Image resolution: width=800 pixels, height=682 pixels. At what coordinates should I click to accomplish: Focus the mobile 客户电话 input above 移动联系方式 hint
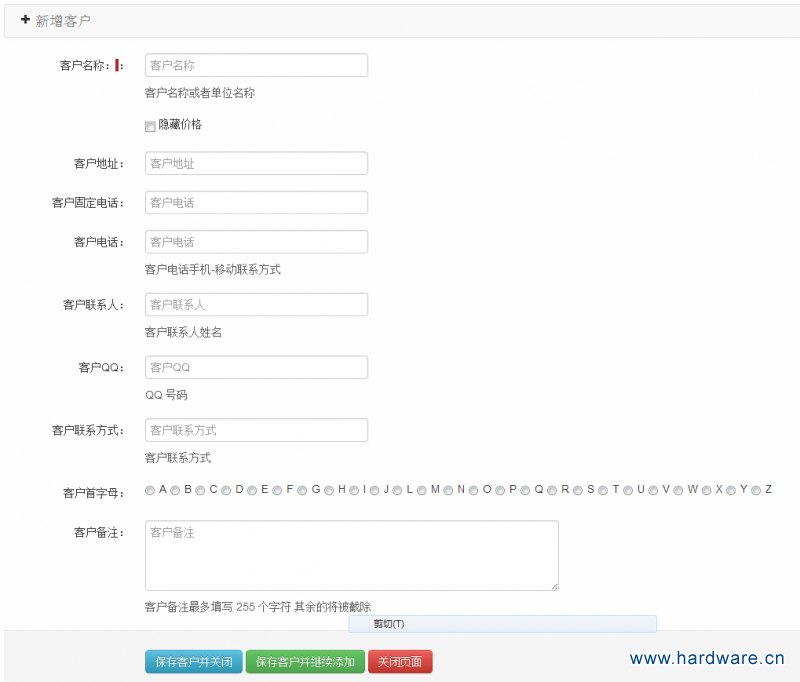tap(256, 241)
